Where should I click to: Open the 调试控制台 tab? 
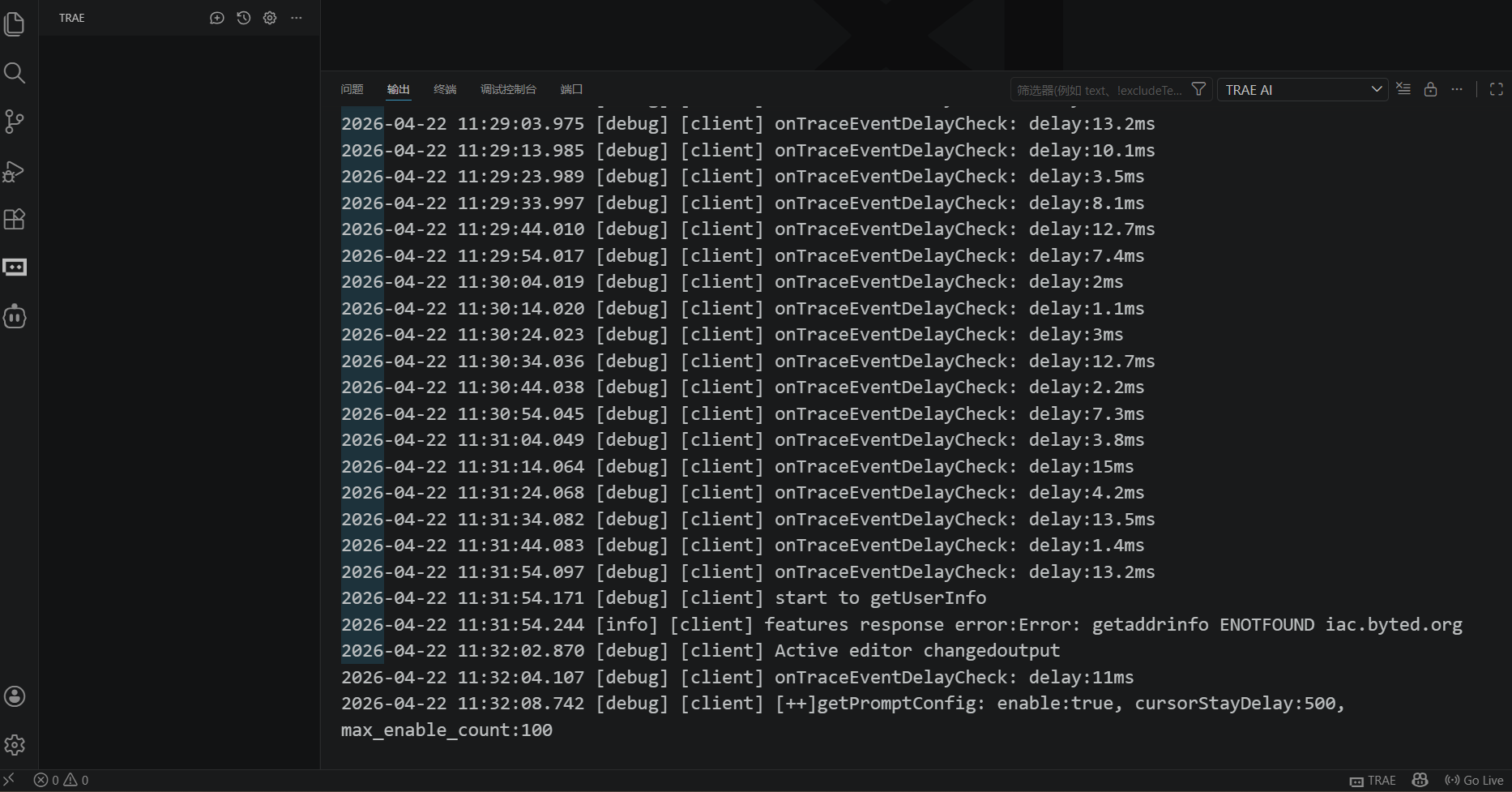click(508, 89)
